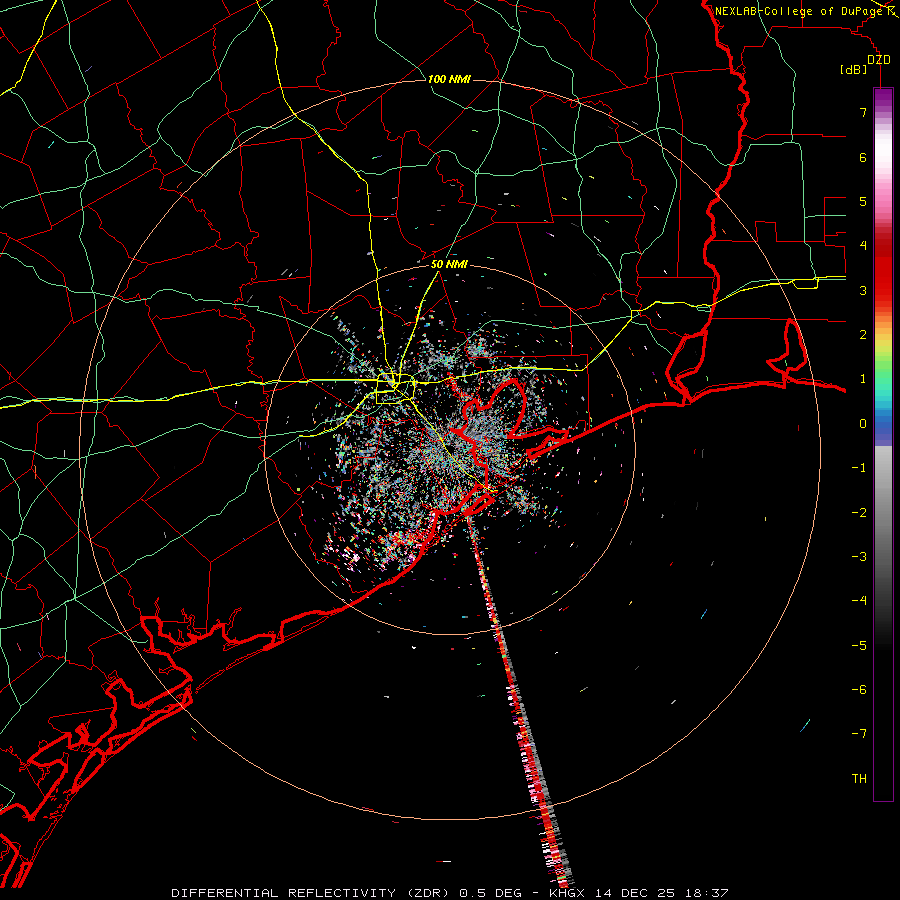Image resolution: width=900 pixels, height=900 pixels.
Task: Click the 100 NMI range ring label
Action: click(x=449, y=79)
